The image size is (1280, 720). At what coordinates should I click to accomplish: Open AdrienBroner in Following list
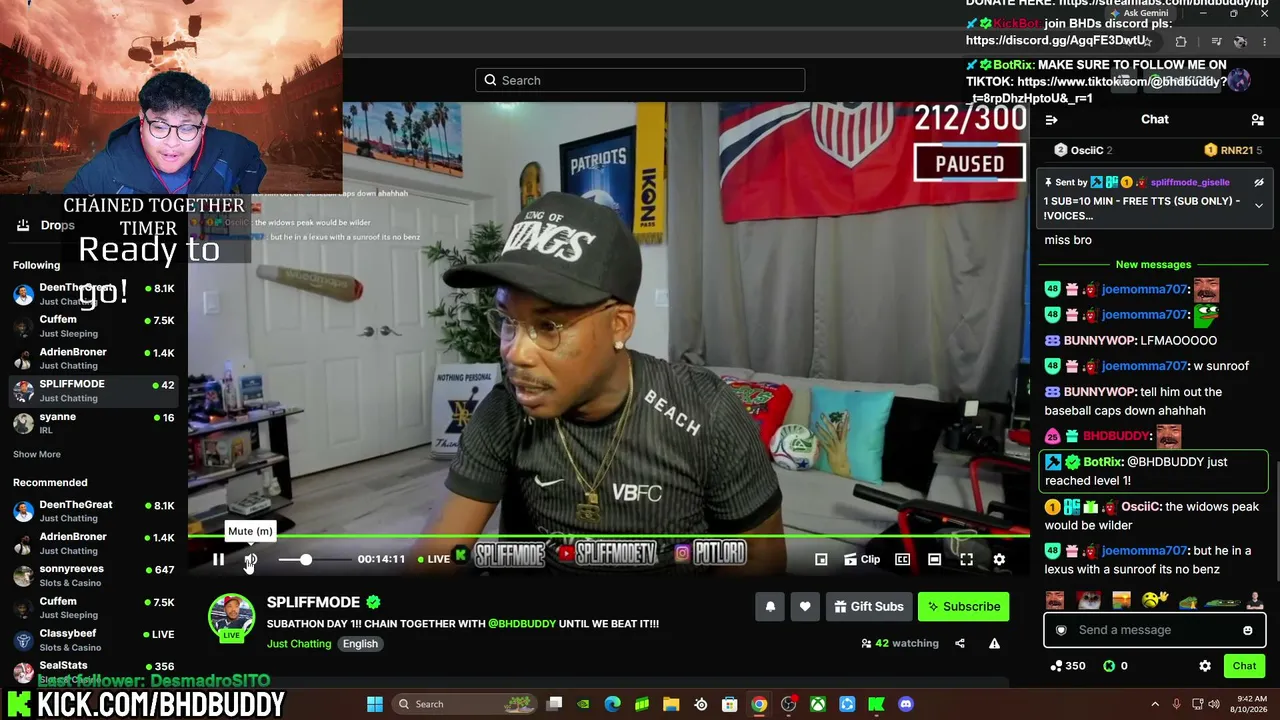coord(94,358)
